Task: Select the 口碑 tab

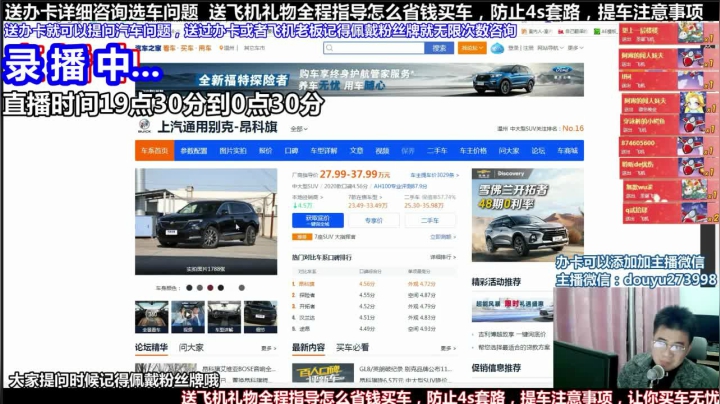Action: (291, 151)
